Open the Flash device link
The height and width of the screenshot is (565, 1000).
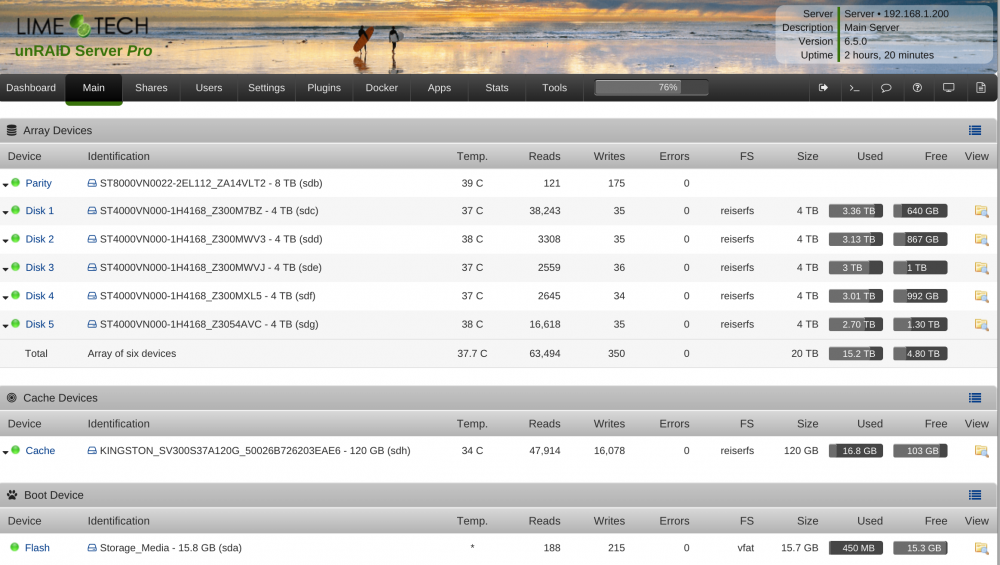click(37, 548)
